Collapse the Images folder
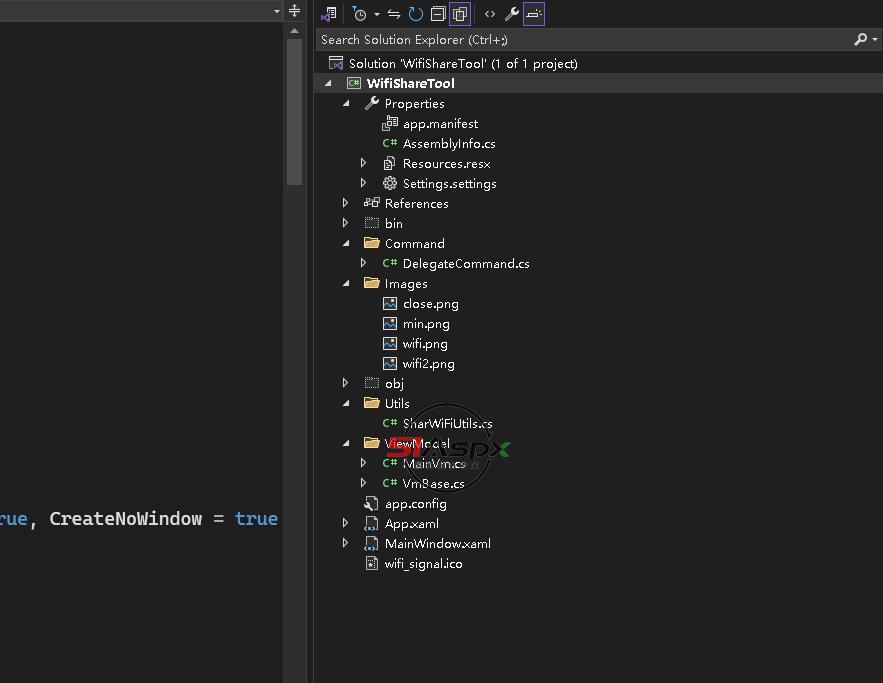883x683 pixels. tap(346, 283)
